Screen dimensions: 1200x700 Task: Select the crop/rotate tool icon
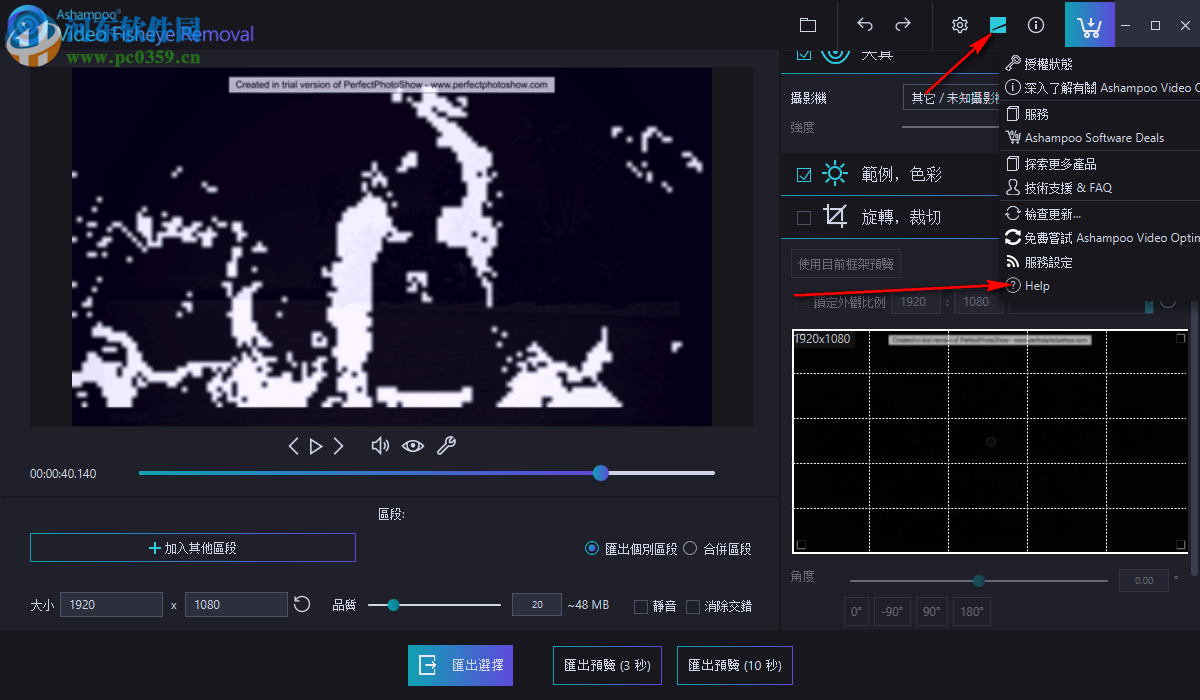834,217
